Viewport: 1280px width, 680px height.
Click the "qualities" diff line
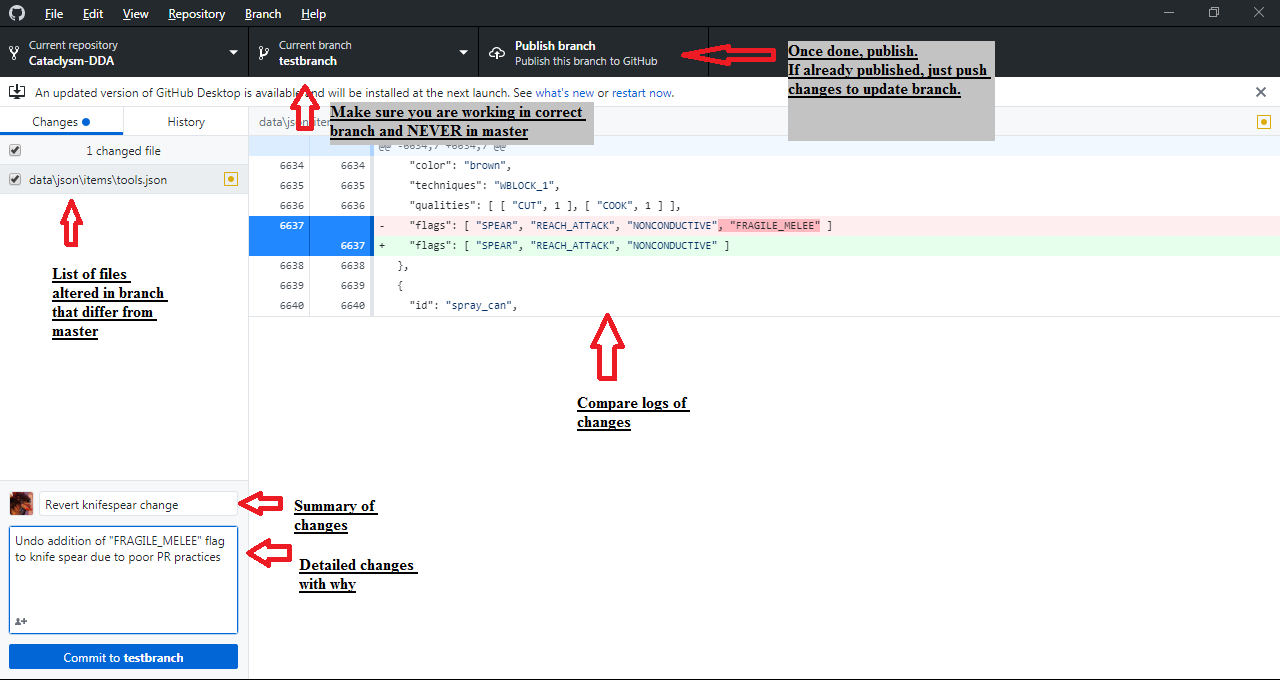point(826,205)
